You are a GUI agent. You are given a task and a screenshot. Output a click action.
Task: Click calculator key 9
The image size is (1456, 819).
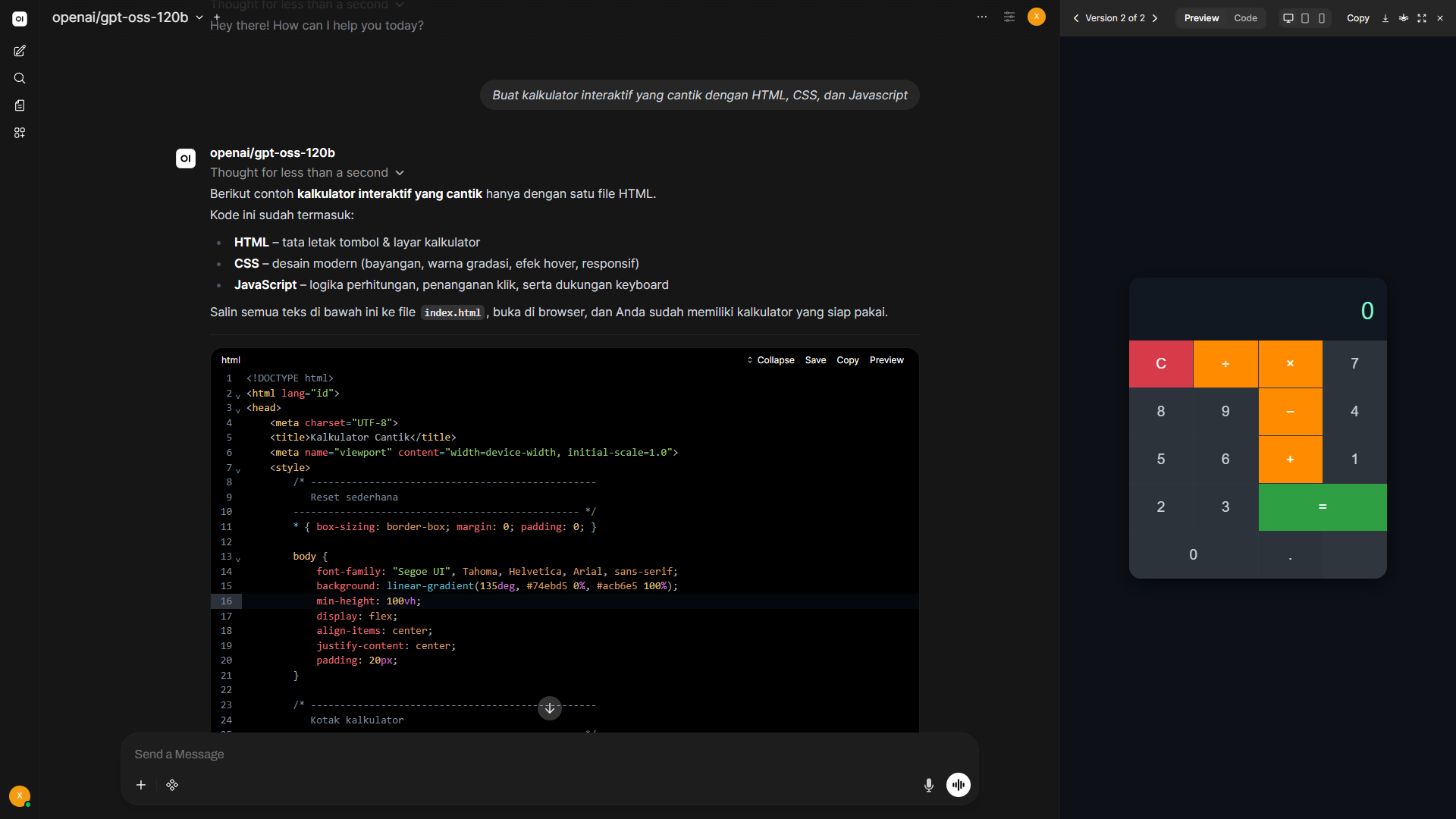click(1225, 412)
